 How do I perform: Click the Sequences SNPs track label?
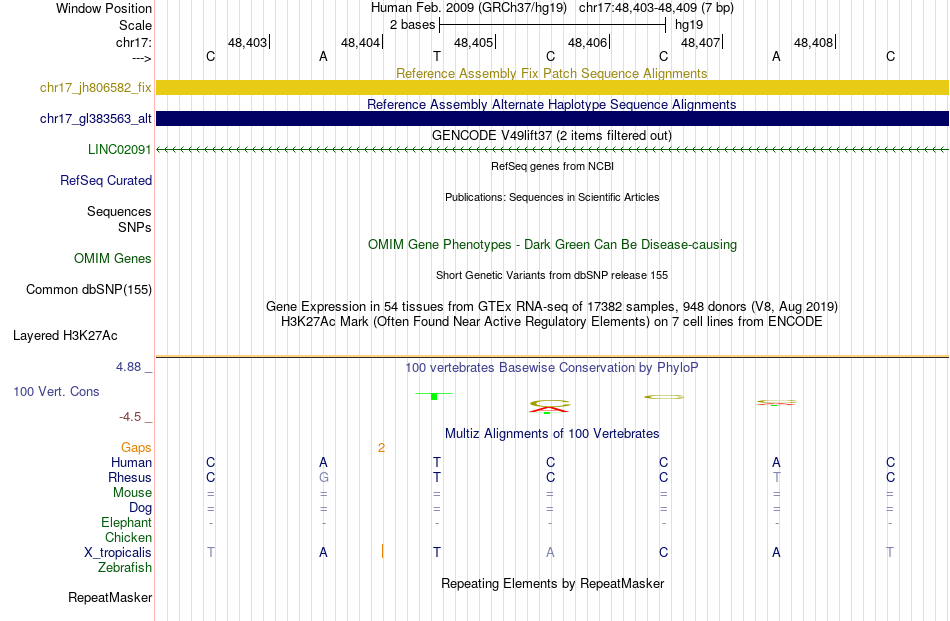coord(119,219)
